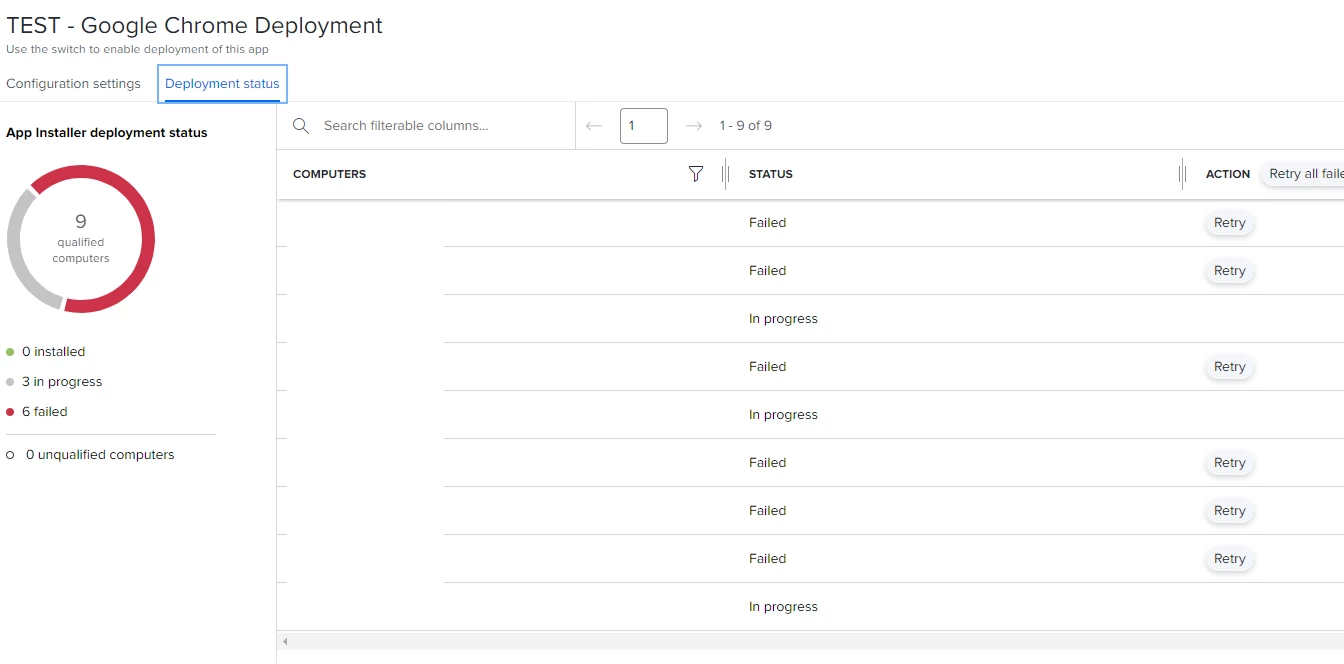Retry the deployment in the topmost Failed row

(x=1229, y=223)
